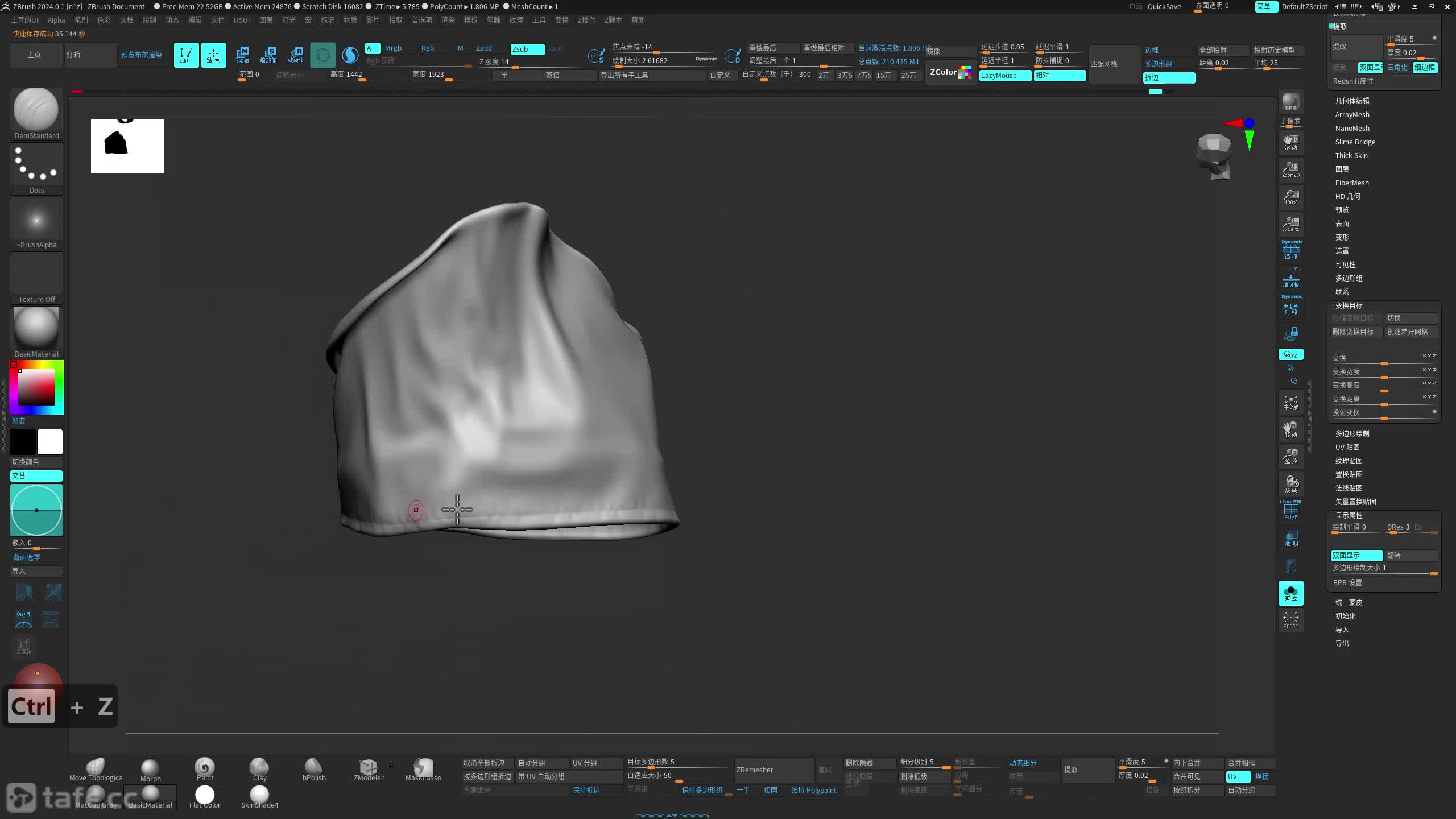Choose the SkinShade4 material
1456x819 pixels.
[259, 797]
